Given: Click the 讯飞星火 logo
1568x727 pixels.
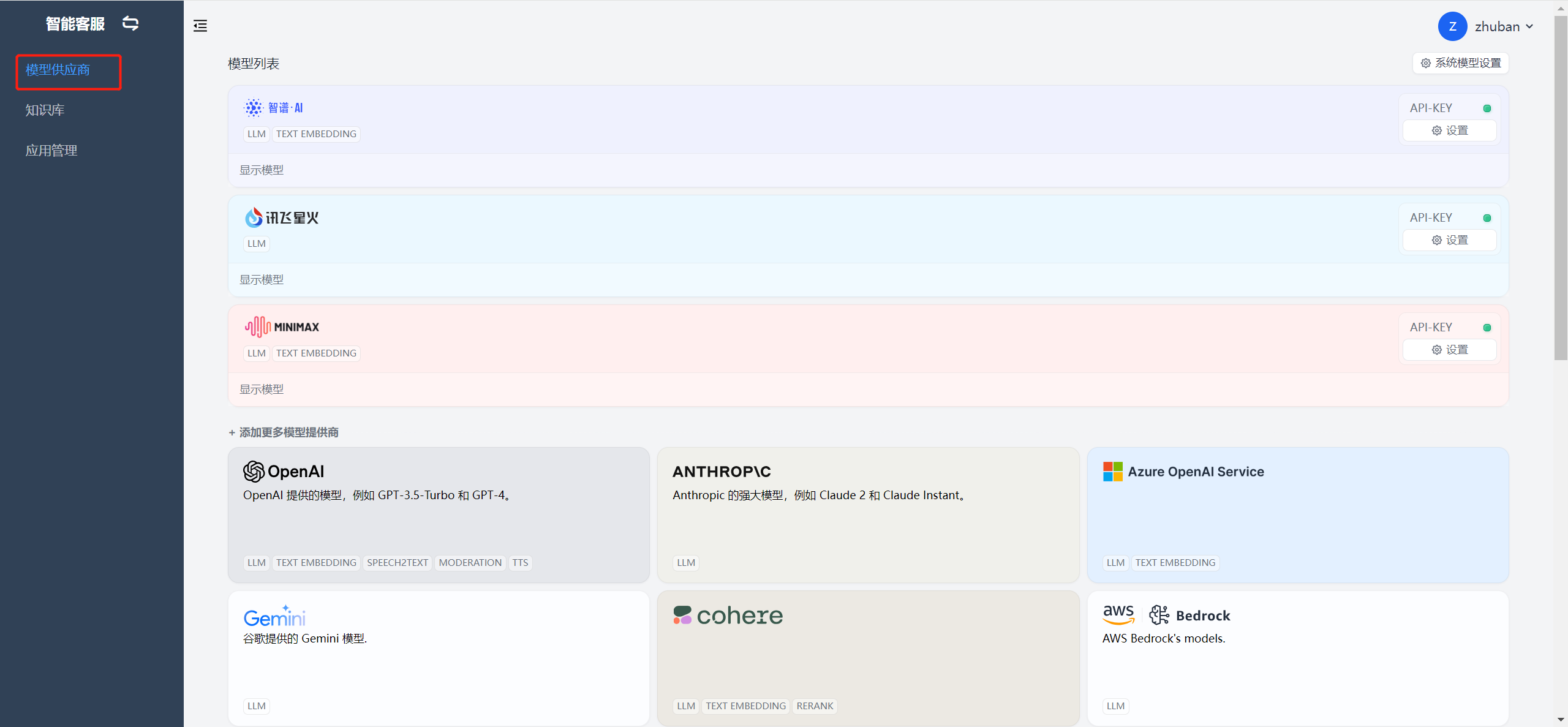Looking at the screenshot, I should point(282,217).
